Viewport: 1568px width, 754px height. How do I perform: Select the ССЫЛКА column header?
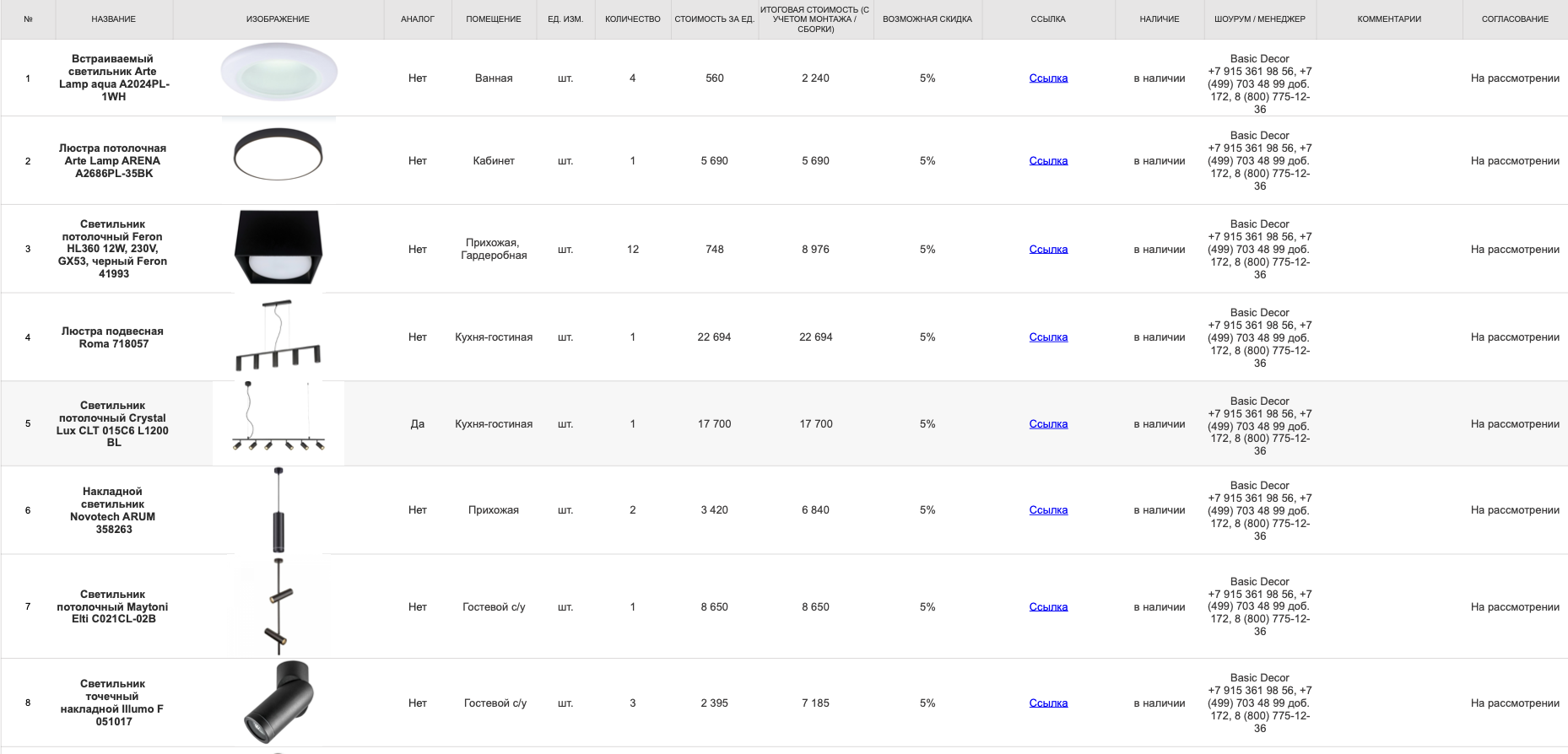1048,19
